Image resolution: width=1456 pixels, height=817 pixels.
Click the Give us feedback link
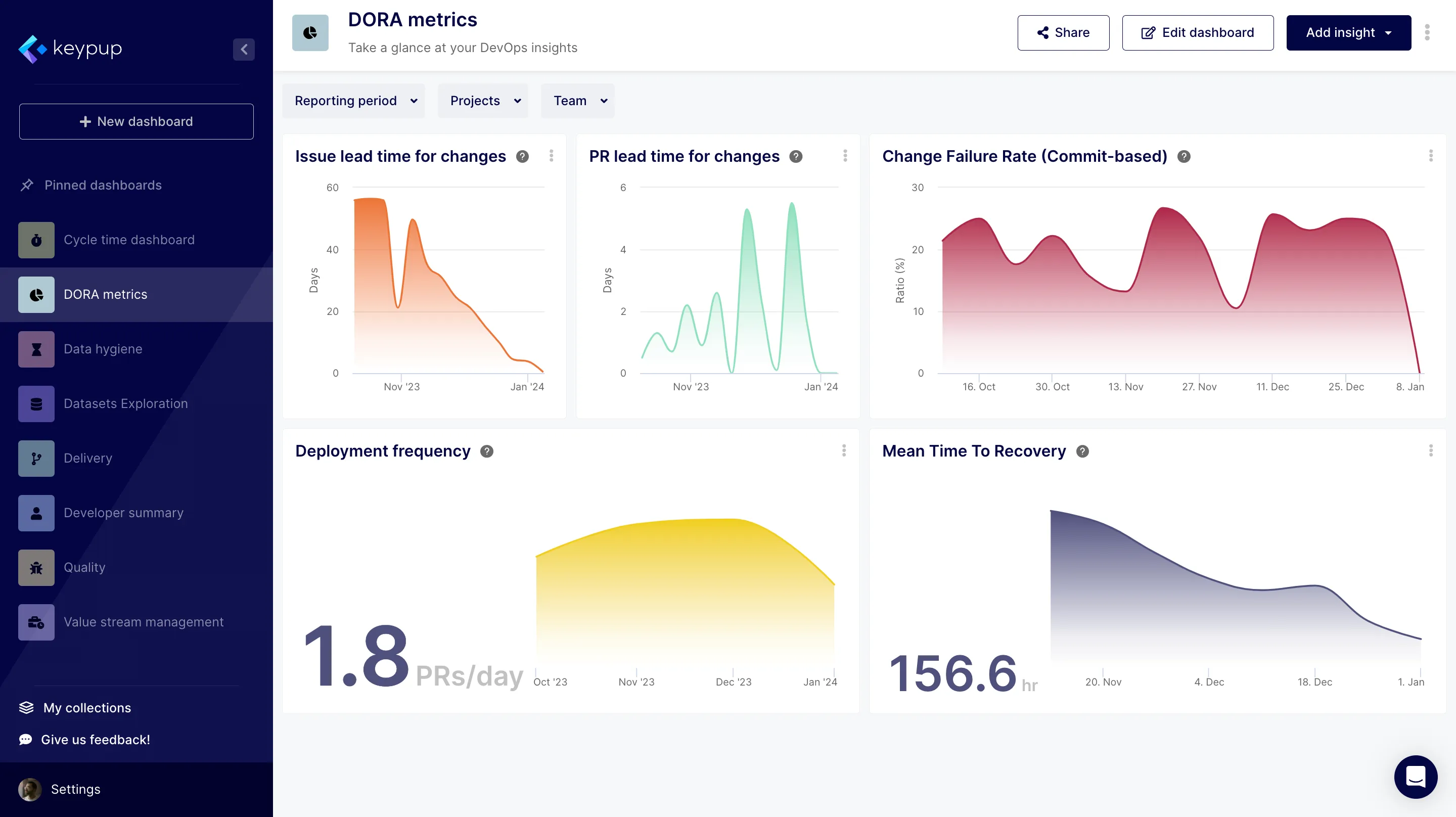(x=95, y=740)
